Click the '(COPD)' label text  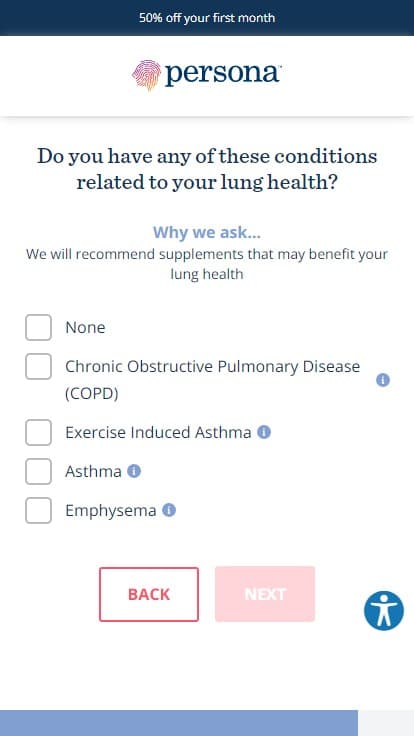point(92,393)
